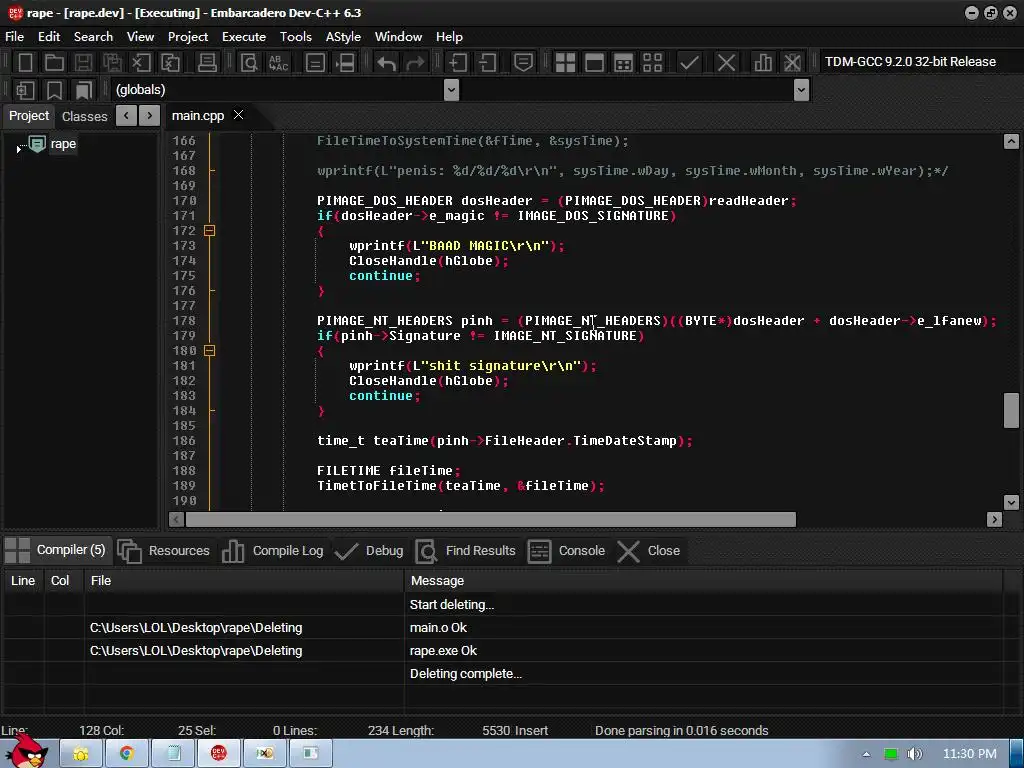This screenshot has height=768, width=1024.
Task: Undo the last edit with arrow icon
Action: click(x=387, y=62)
